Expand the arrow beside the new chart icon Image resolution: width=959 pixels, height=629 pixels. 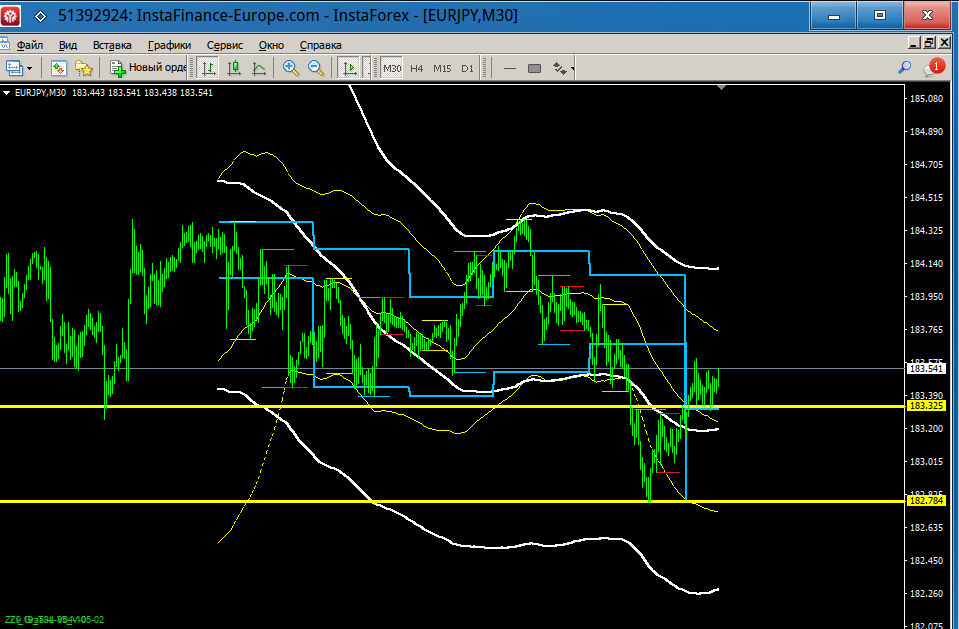pos(29,69)
